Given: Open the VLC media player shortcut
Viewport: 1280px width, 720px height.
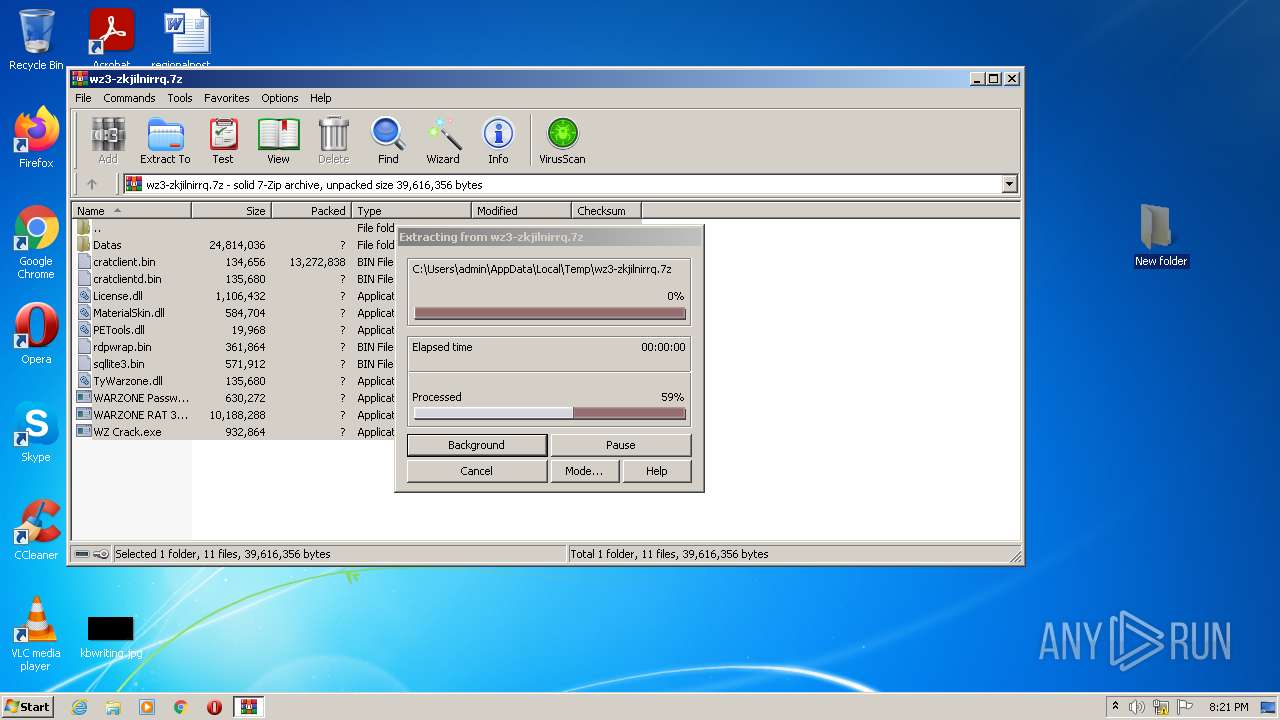Looking at the screenshot, I should click(36, 635).
